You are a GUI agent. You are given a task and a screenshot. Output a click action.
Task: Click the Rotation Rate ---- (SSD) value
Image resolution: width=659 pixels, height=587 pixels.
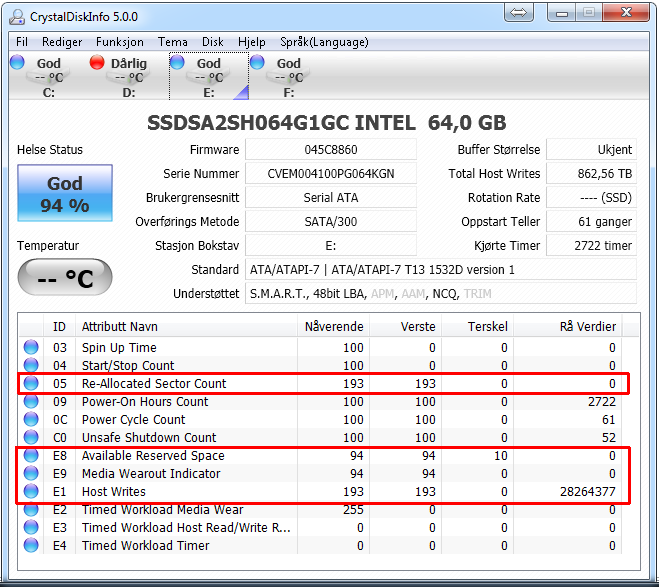[591, 197]
